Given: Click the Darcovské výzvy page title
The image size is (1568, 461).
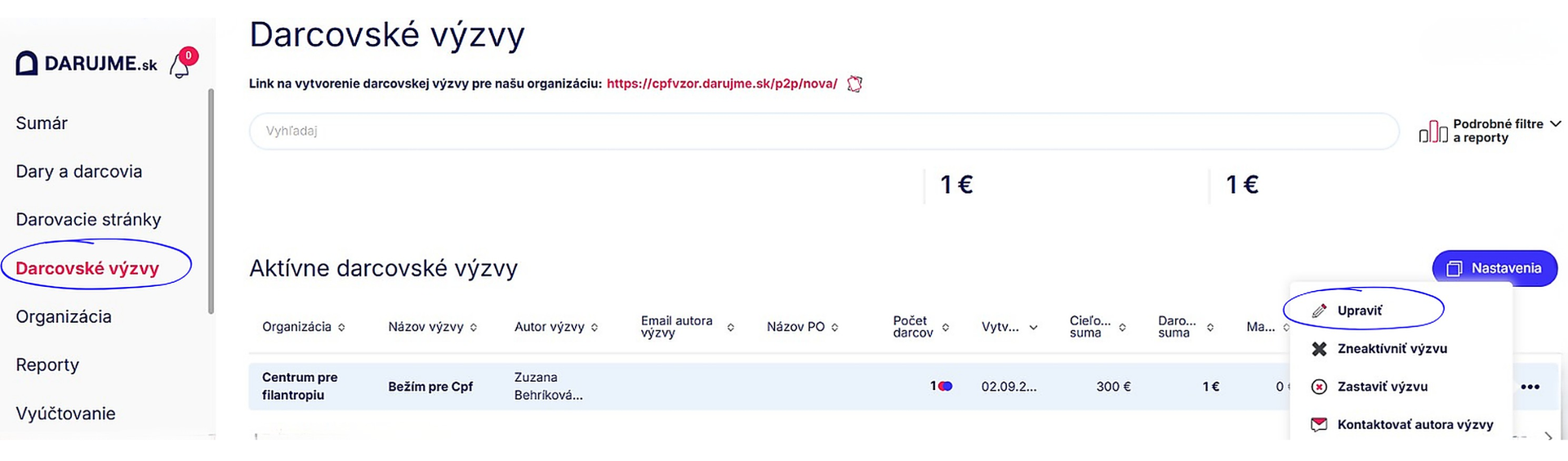Looking at the screenshot, I should tap(387, 35).
